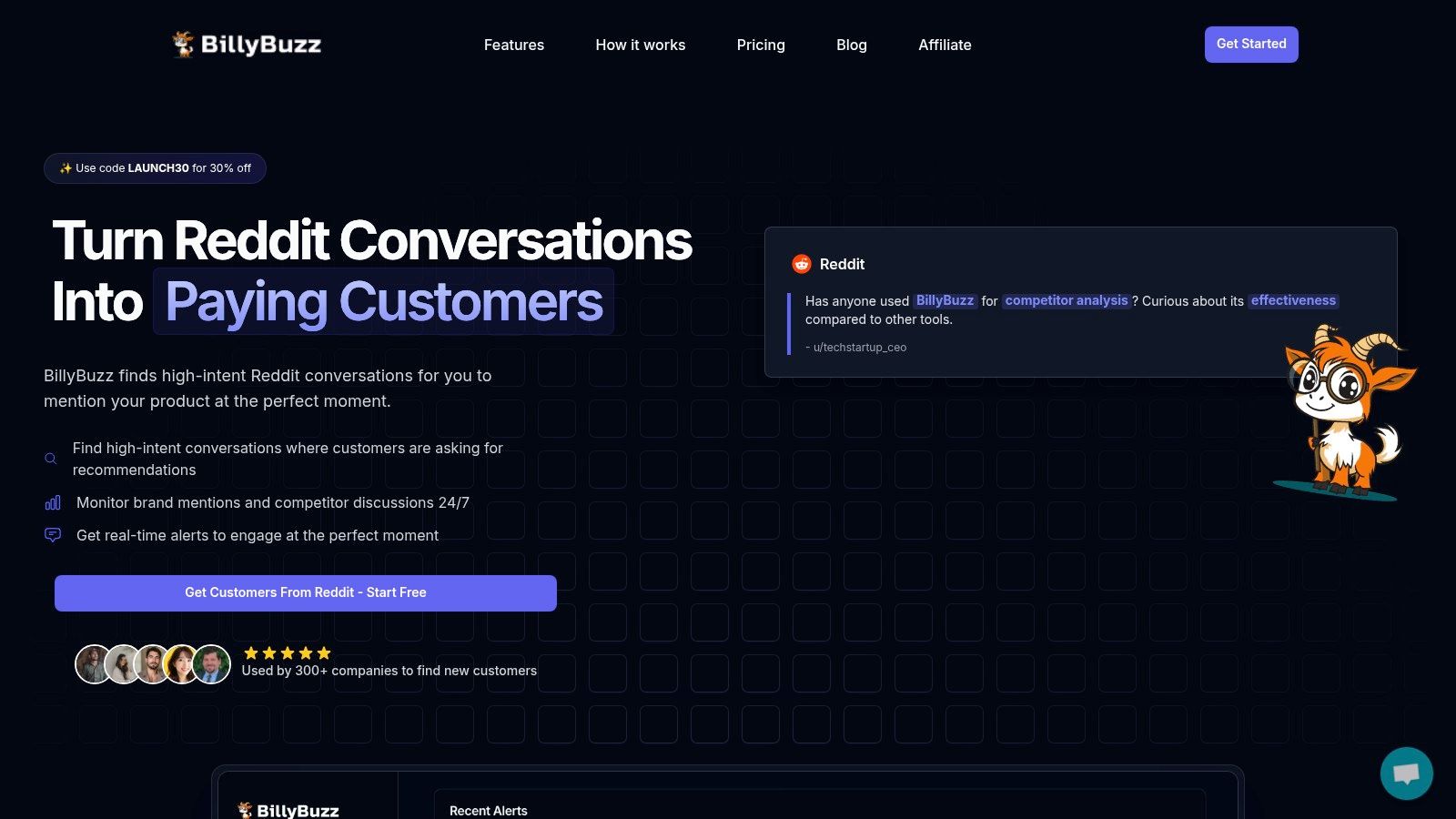Viewport: 1456px width, 819px height.
Task: Open the Features menu item
Action: click(514, 45)
